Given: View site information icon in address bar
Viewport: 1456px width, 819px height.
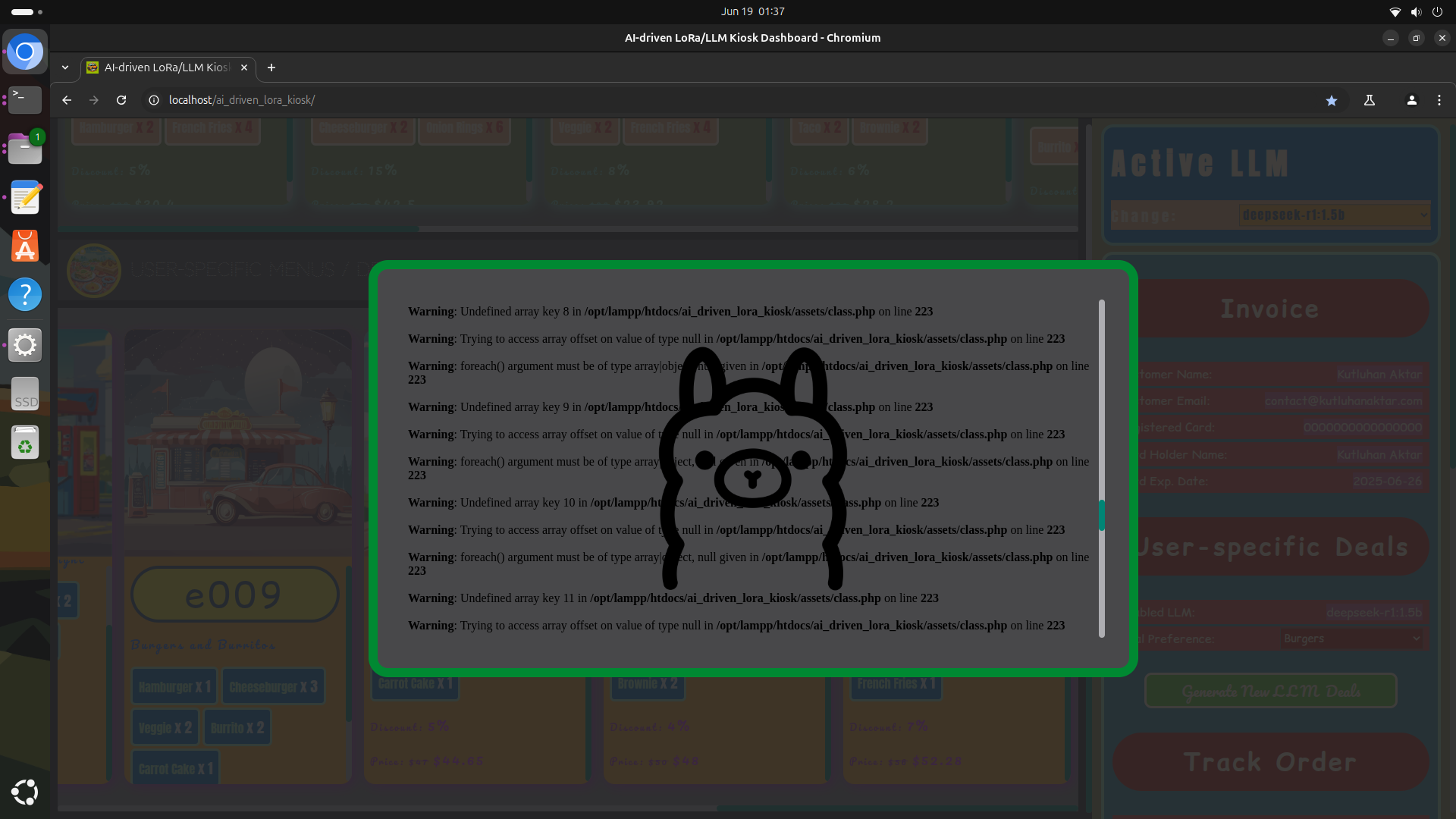Looking at the screenshot, I should (x=154, y=100).
